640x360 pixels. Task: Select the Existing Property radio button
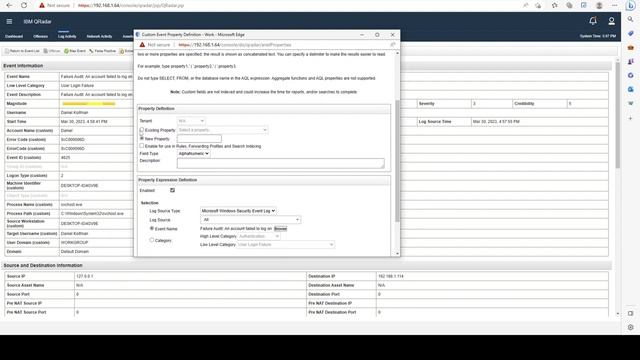(x=142, y=130)
